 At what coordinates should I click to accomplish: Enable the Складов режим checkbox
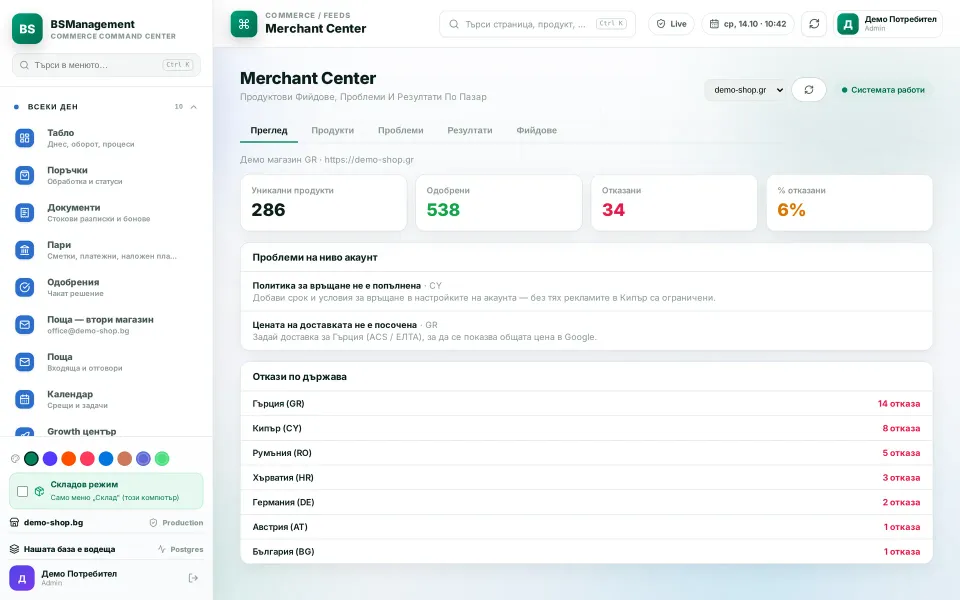tap(23, 491)
